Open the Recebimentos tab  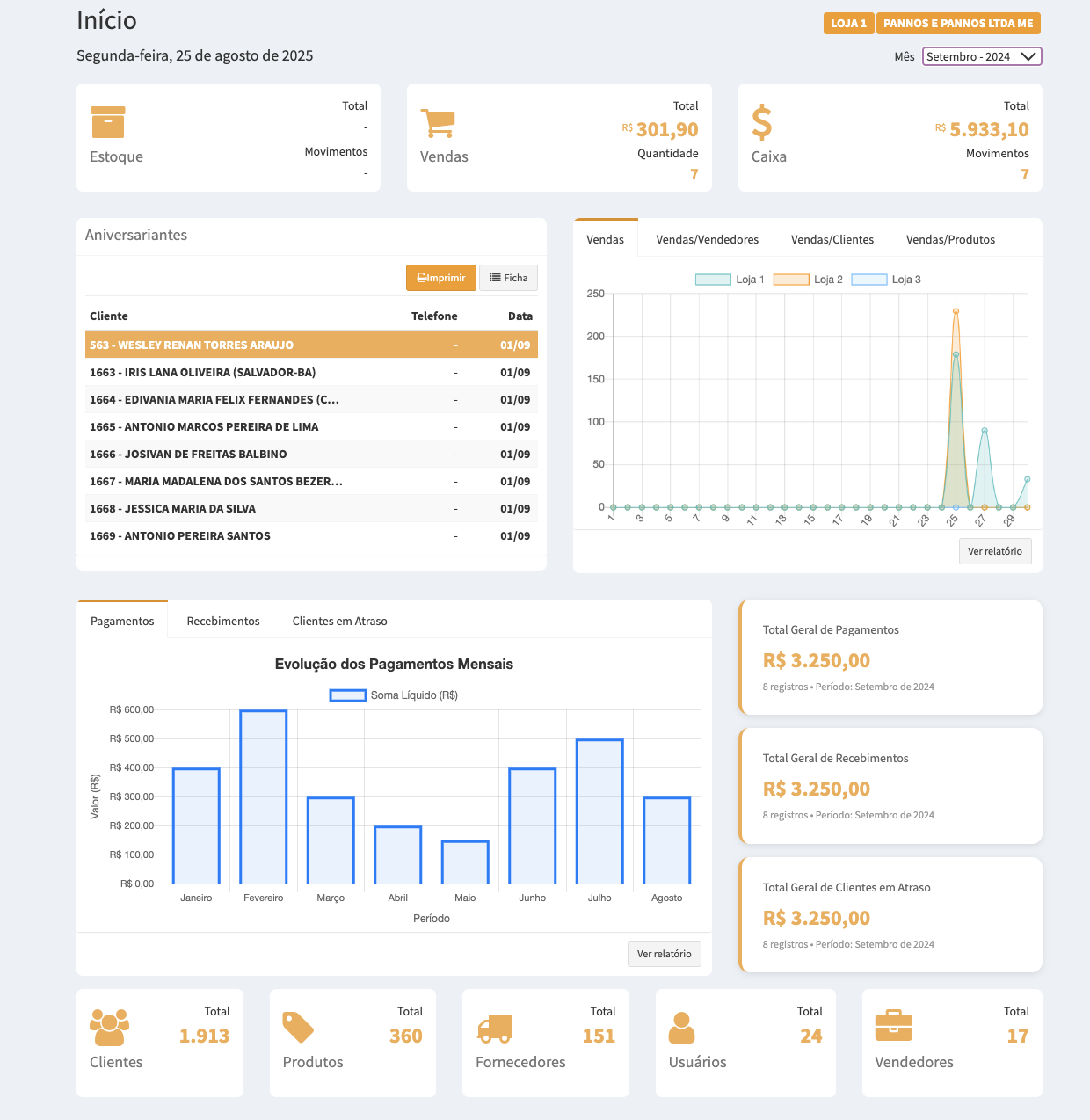click(223, 621)
